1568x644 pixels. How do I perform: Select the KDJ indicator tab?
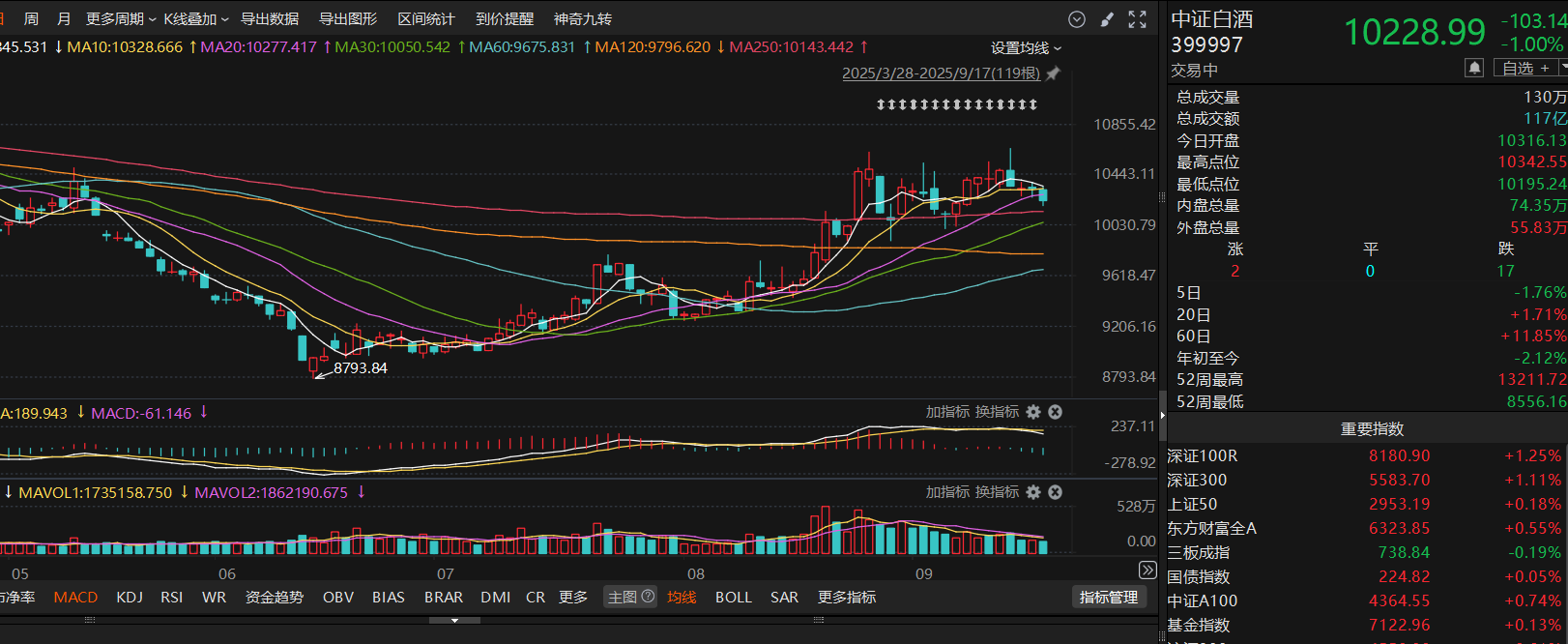click(x=130, y=598)
